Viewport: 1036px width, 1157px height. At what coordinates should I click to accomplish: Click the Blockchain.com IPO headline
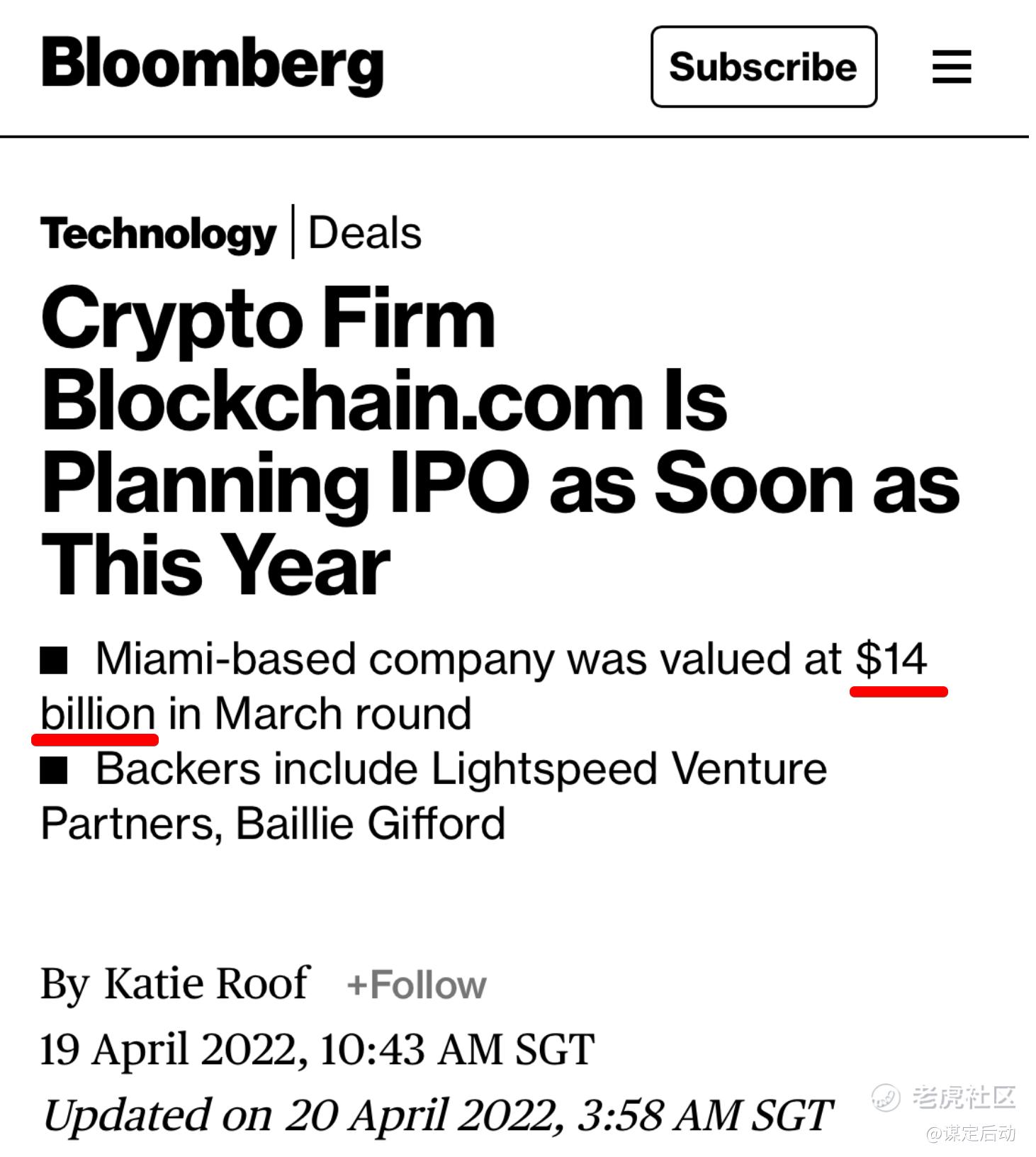pyautogui.click(x=500, y=440)
